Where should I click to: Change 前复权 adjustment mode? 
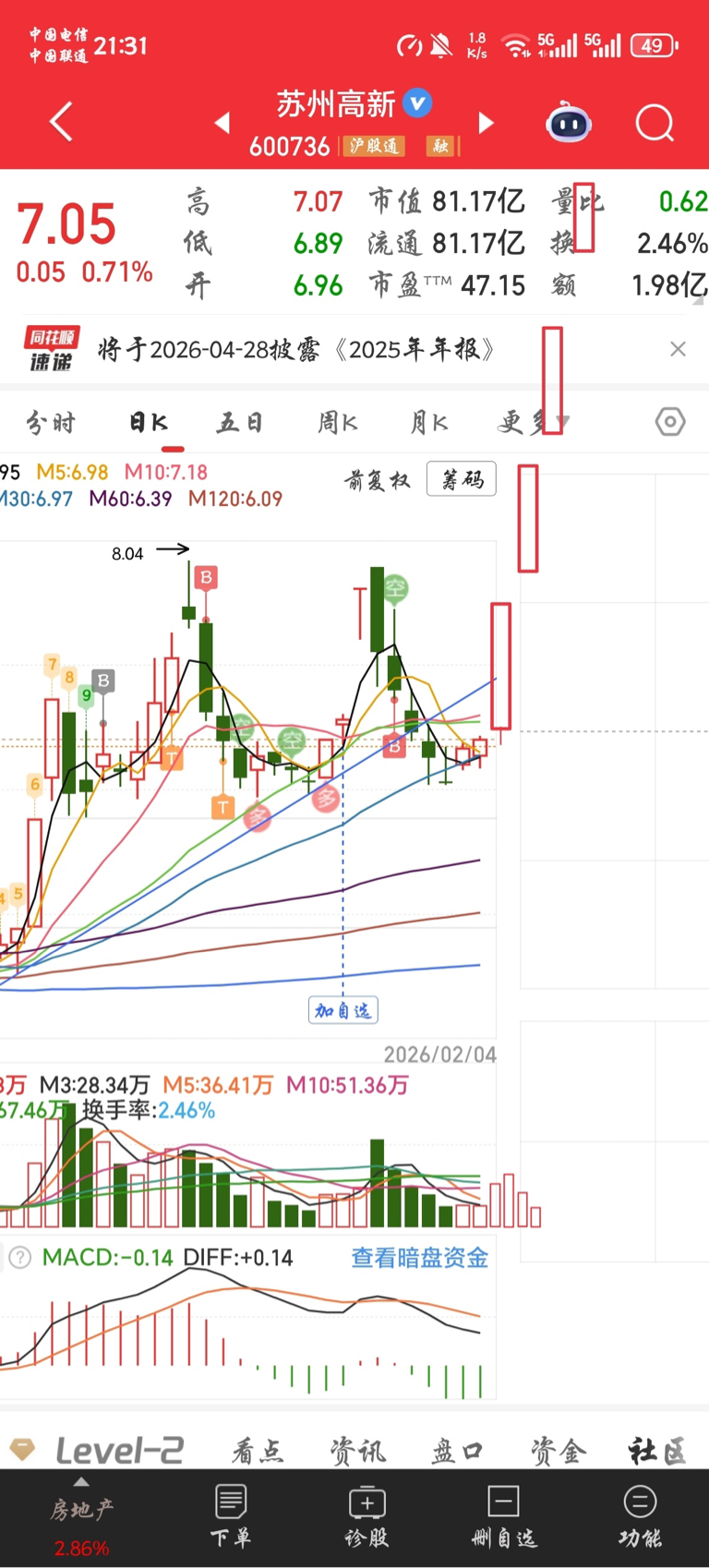click(x=377, y=479)
